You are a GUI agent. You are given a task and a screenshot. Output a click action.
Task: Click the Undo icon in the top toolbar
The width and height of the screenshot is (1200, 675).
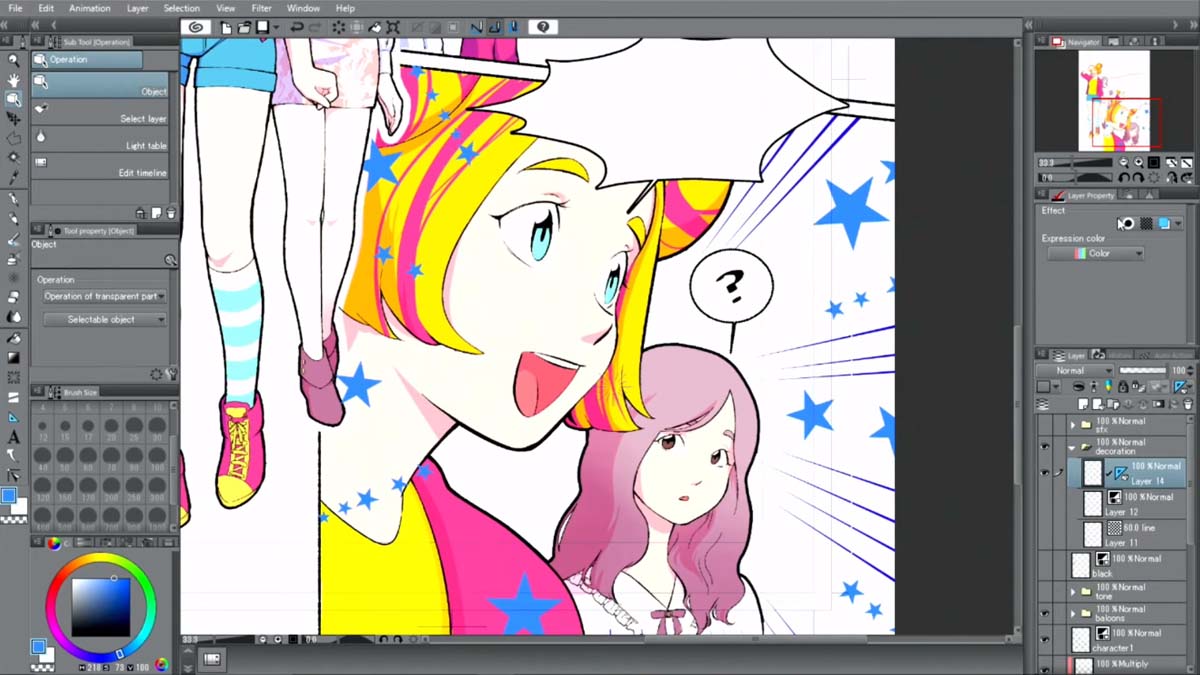295,27
